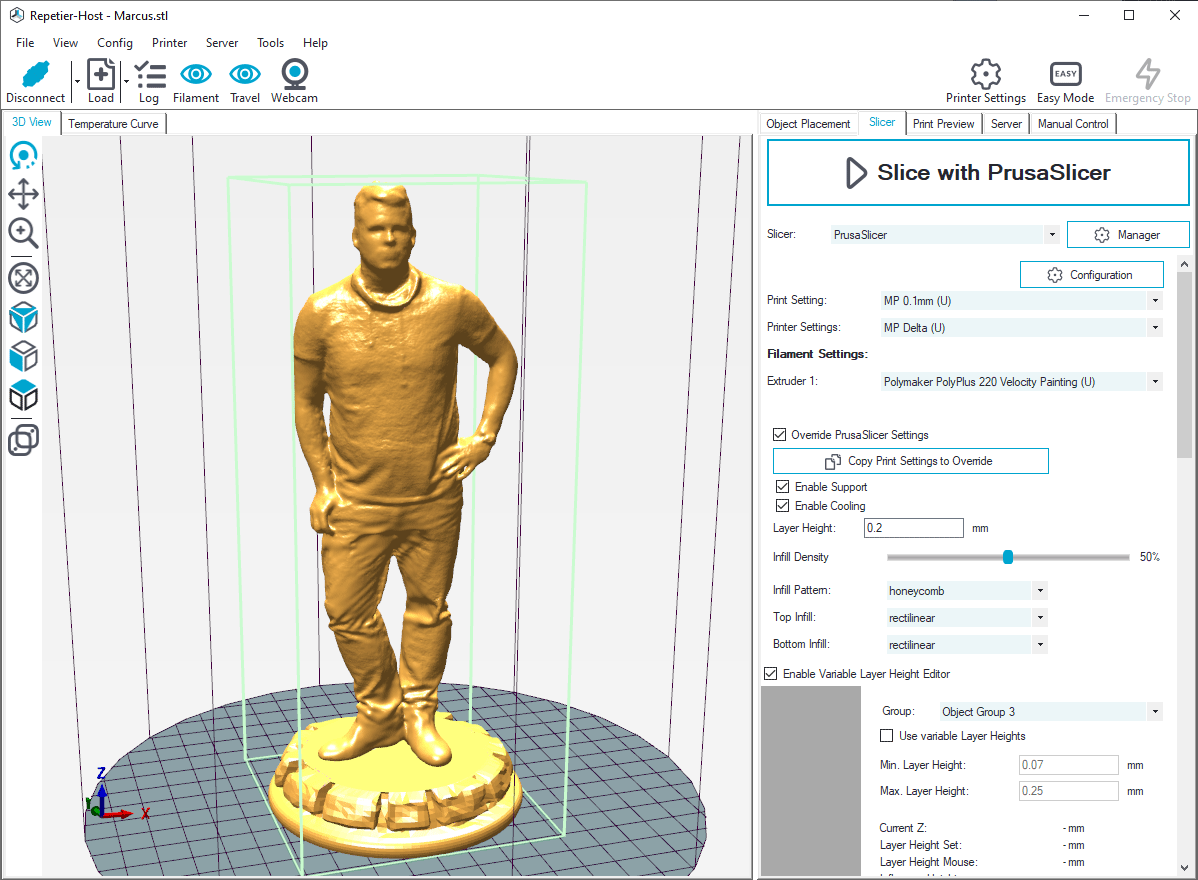Open the Infill Pattern dropdown
Screen dimensions: 1198x880
tap(1039, 590)
